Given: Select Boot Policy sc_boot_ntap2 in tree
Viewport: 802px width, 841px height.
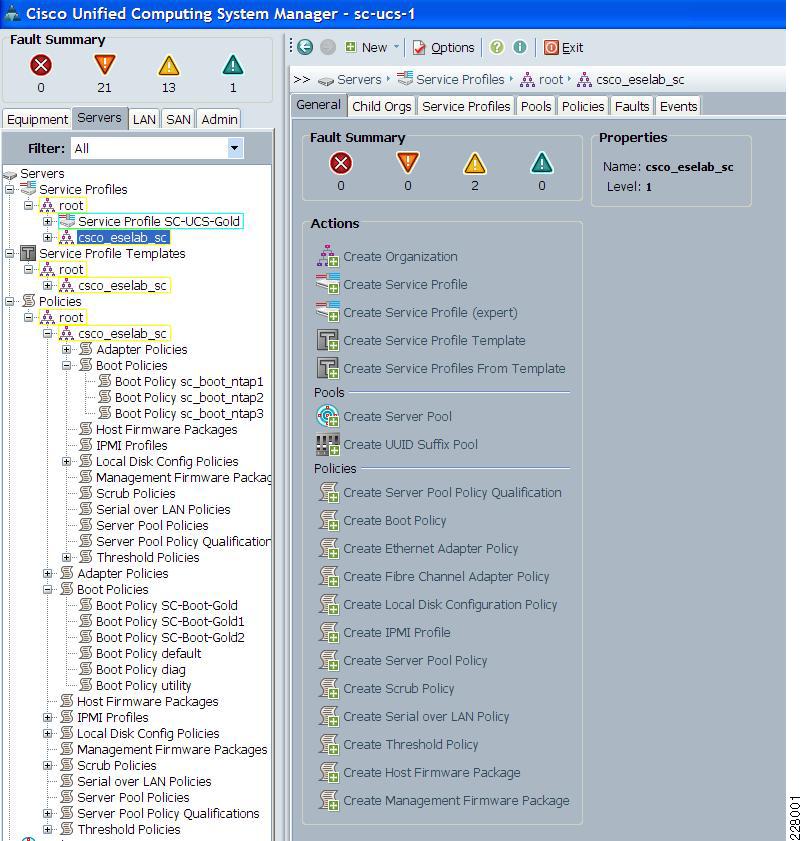Looking at the screenshot, I should point(189,397).
